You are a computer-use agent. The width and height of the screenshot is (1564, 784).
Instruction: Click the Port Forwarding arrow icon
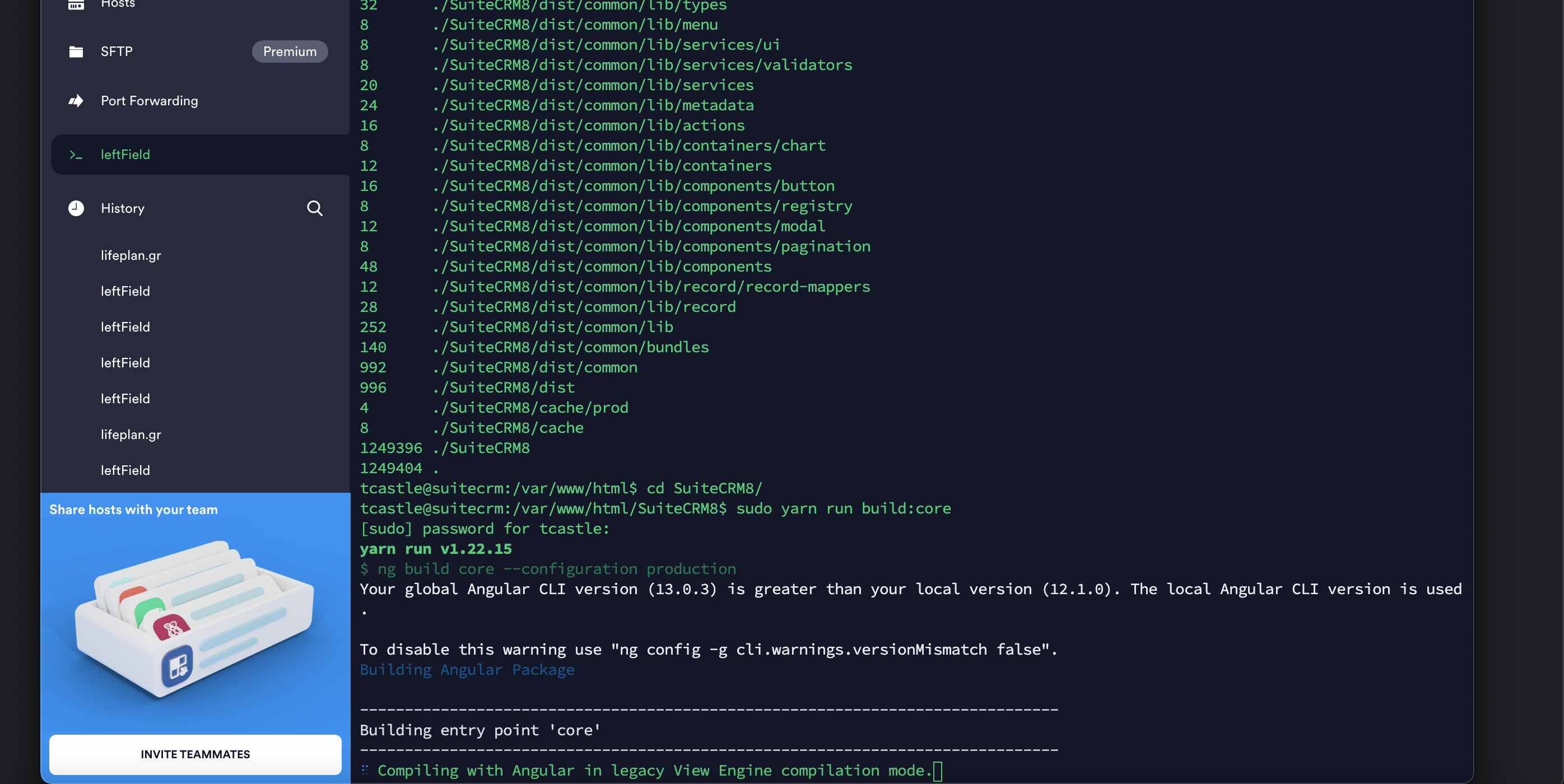76,101
